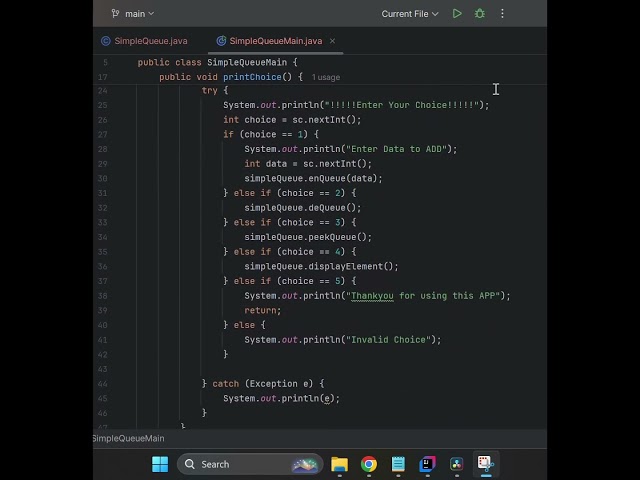The image size is (640, 480).
Task: Click the "Invalid Choice" string literal
Action: click(389, 340)
